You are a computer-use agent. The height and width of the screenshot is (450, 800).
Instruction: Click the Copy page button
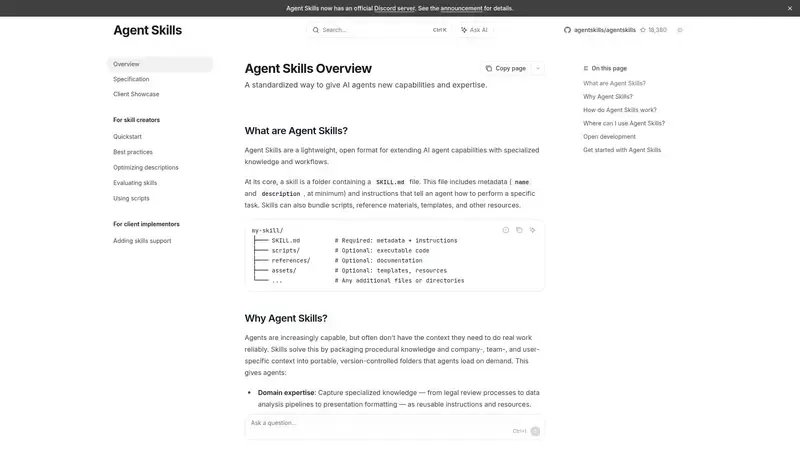pos(506,68)
